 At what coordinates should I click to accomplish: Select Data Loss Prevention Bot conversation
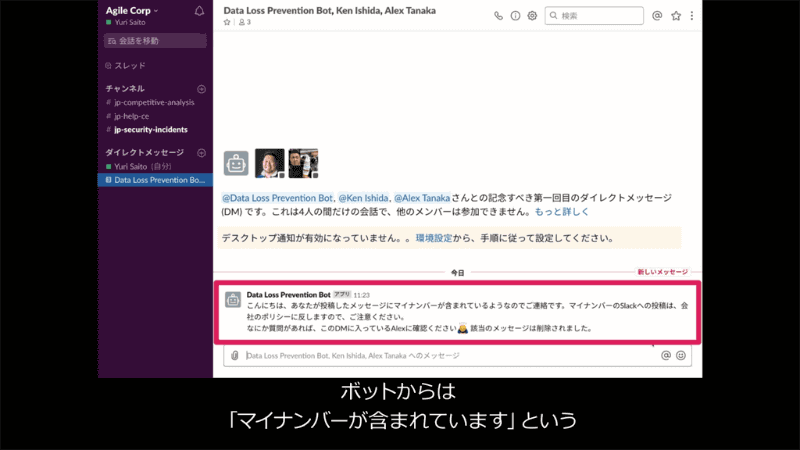click(155, 180)
